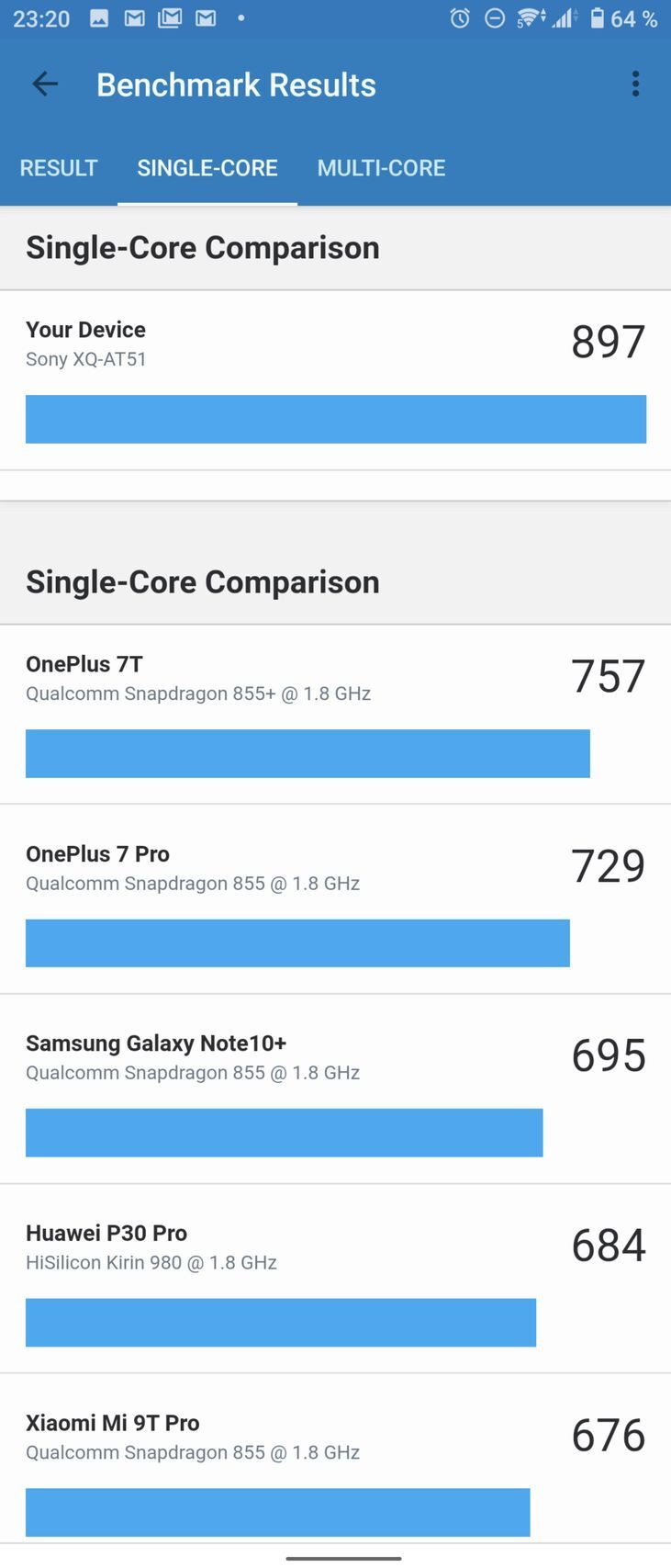Tap the OnePlus 7T score bar
Image resolution: width=671 pixels, height=1568 pixels.
[308, 753]
